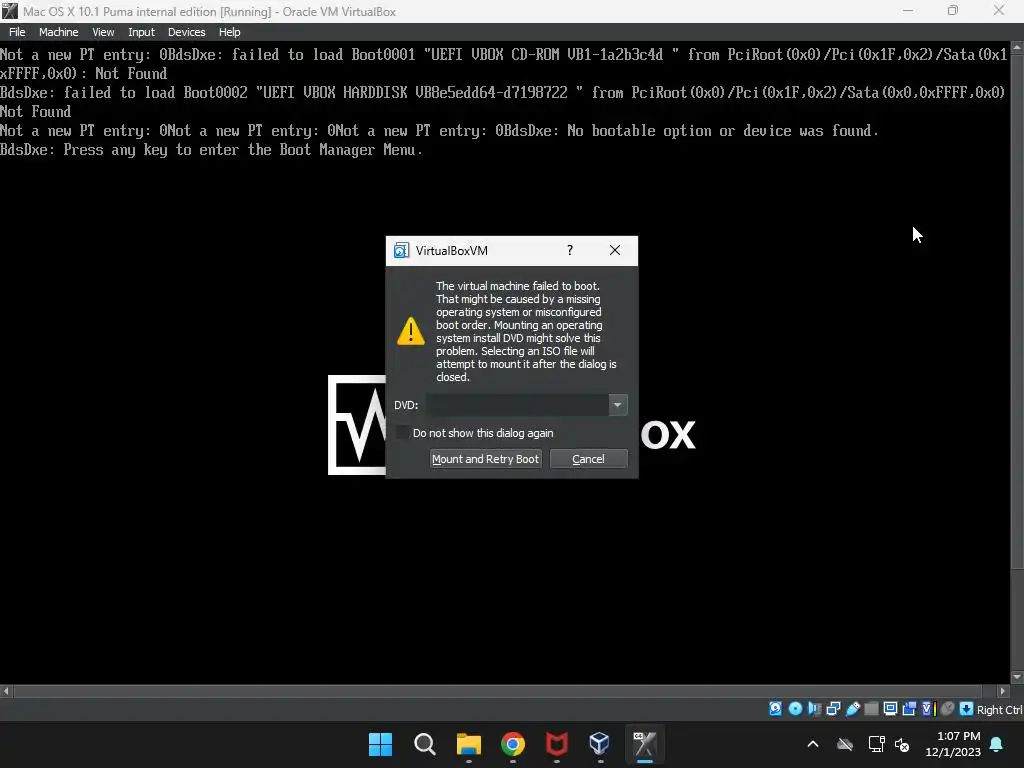Minimize the VirtualBox VM window
This screenshot has width=1024, height=768.
tap(908, 11)
